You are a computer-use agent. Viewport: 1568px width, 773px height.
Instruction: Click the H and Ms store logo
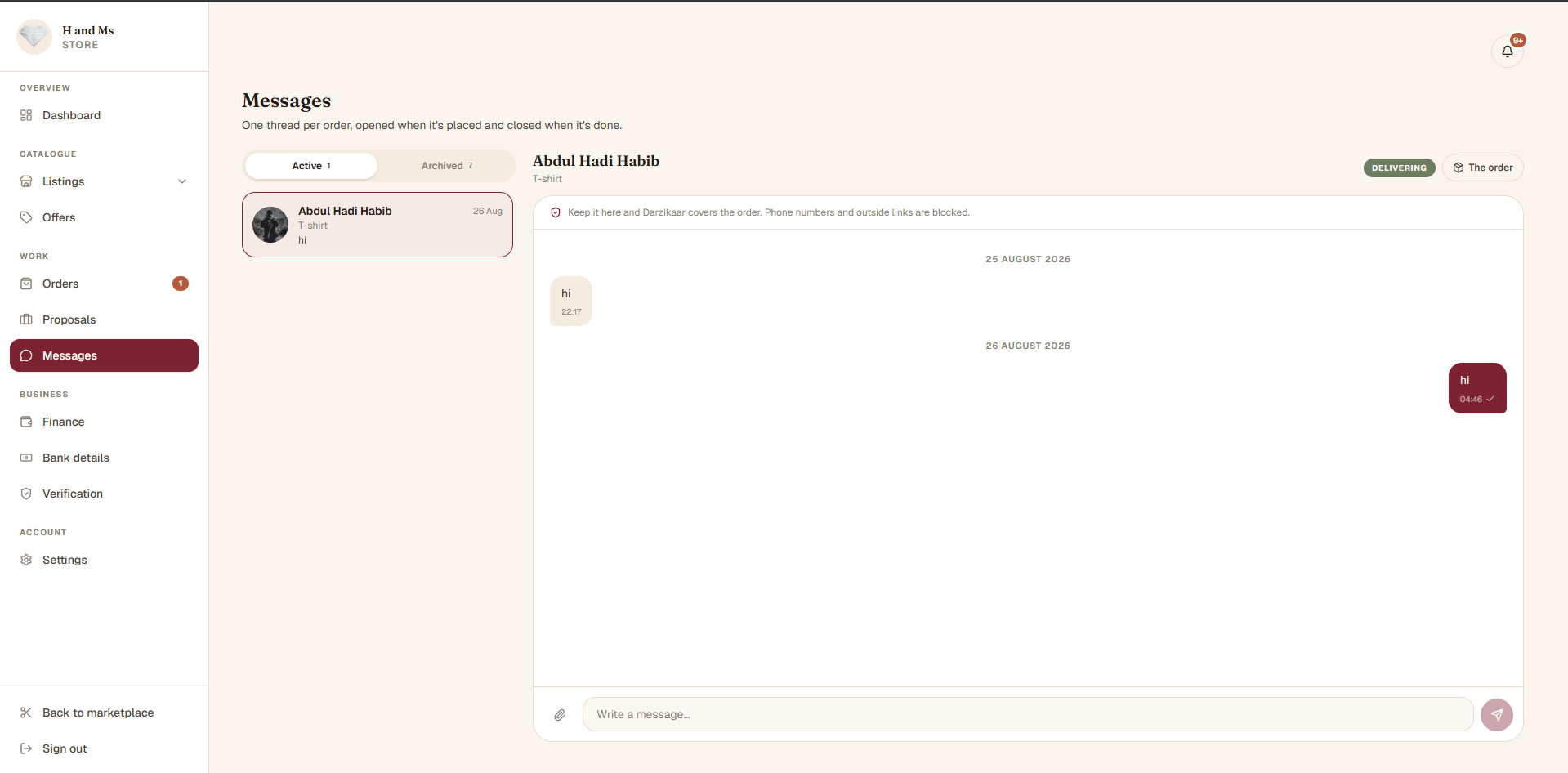click(34, 37)
